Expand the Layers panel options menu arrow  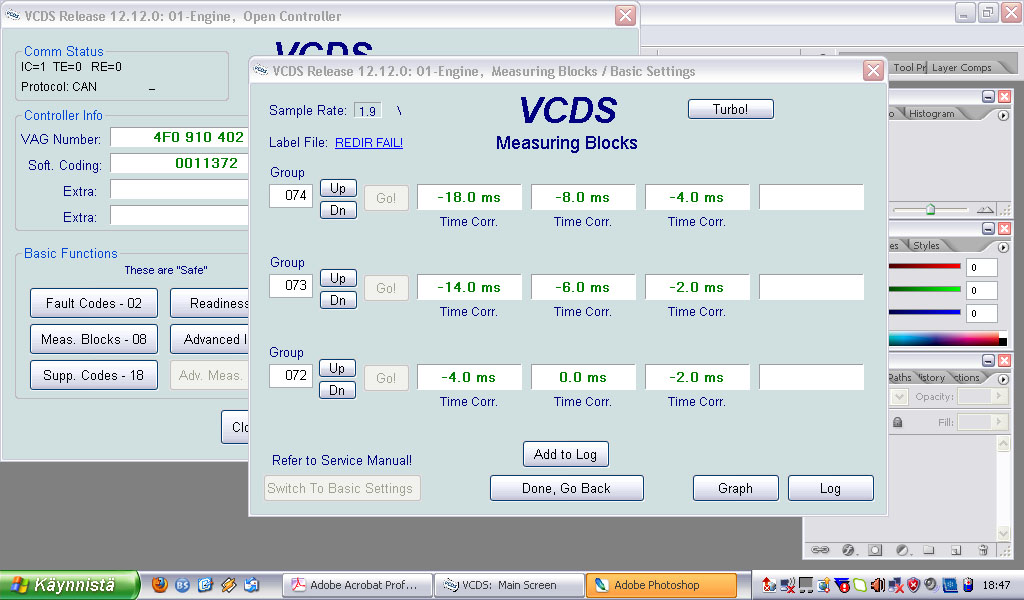click(1003, 378)
